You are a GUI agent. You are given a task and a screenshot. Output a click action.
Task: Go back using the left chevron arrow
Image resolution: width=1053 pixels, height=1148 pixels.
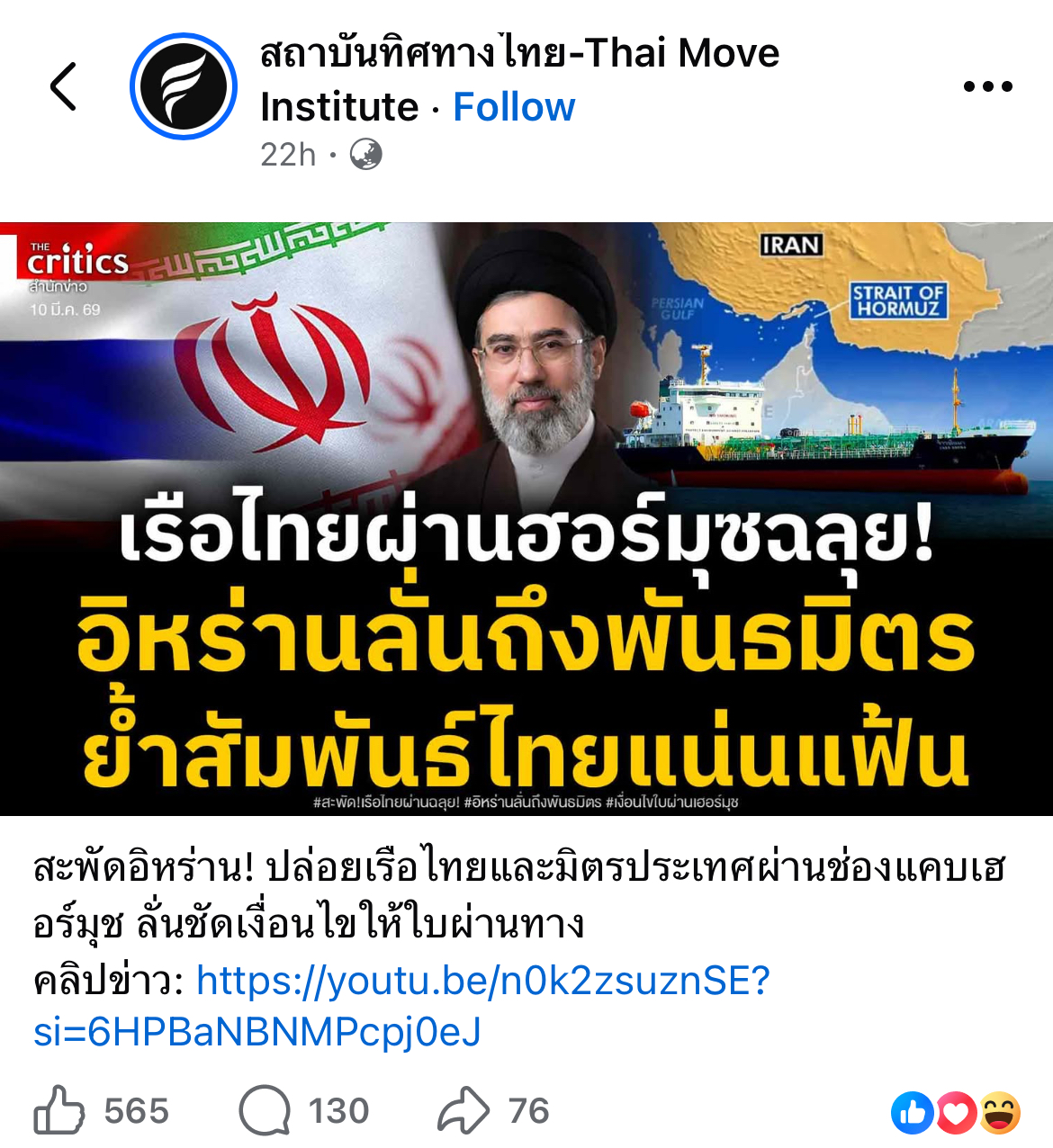(x=63, y=86)
